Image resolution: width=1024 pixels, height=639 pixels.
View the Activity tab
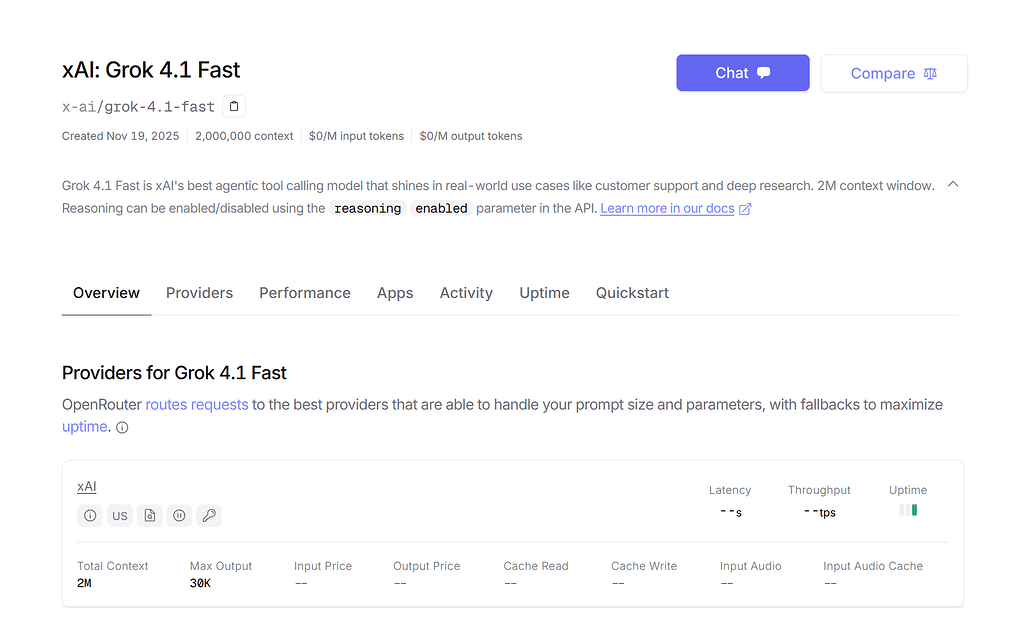466,293
